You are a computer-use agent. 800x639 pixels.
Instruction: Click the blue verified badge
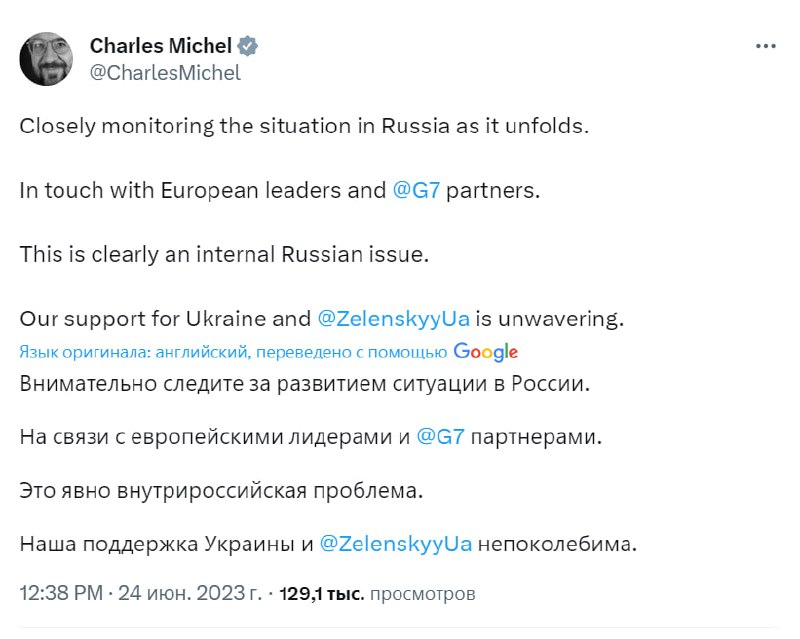coord(249,46)
